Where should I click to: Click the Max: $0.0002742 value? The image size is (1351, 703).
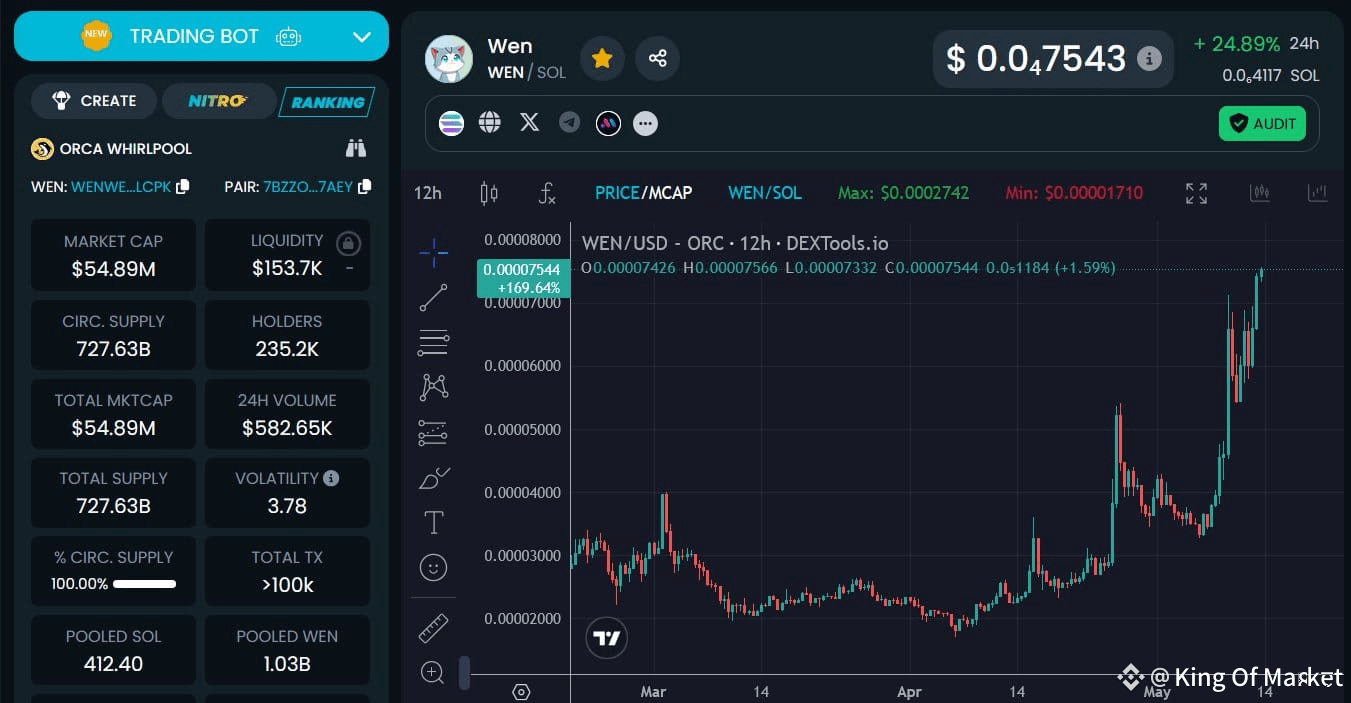[904, 193]
